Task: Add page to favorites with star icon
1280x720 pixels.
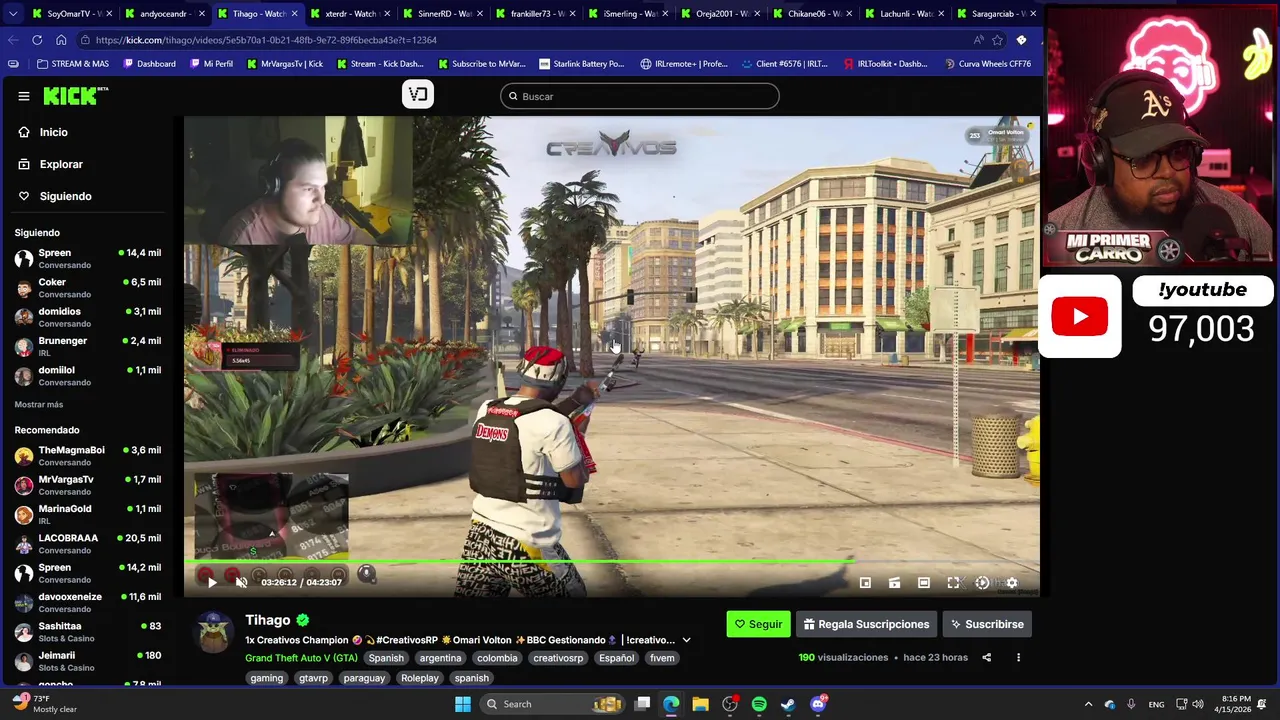Action: coord(997,40)
